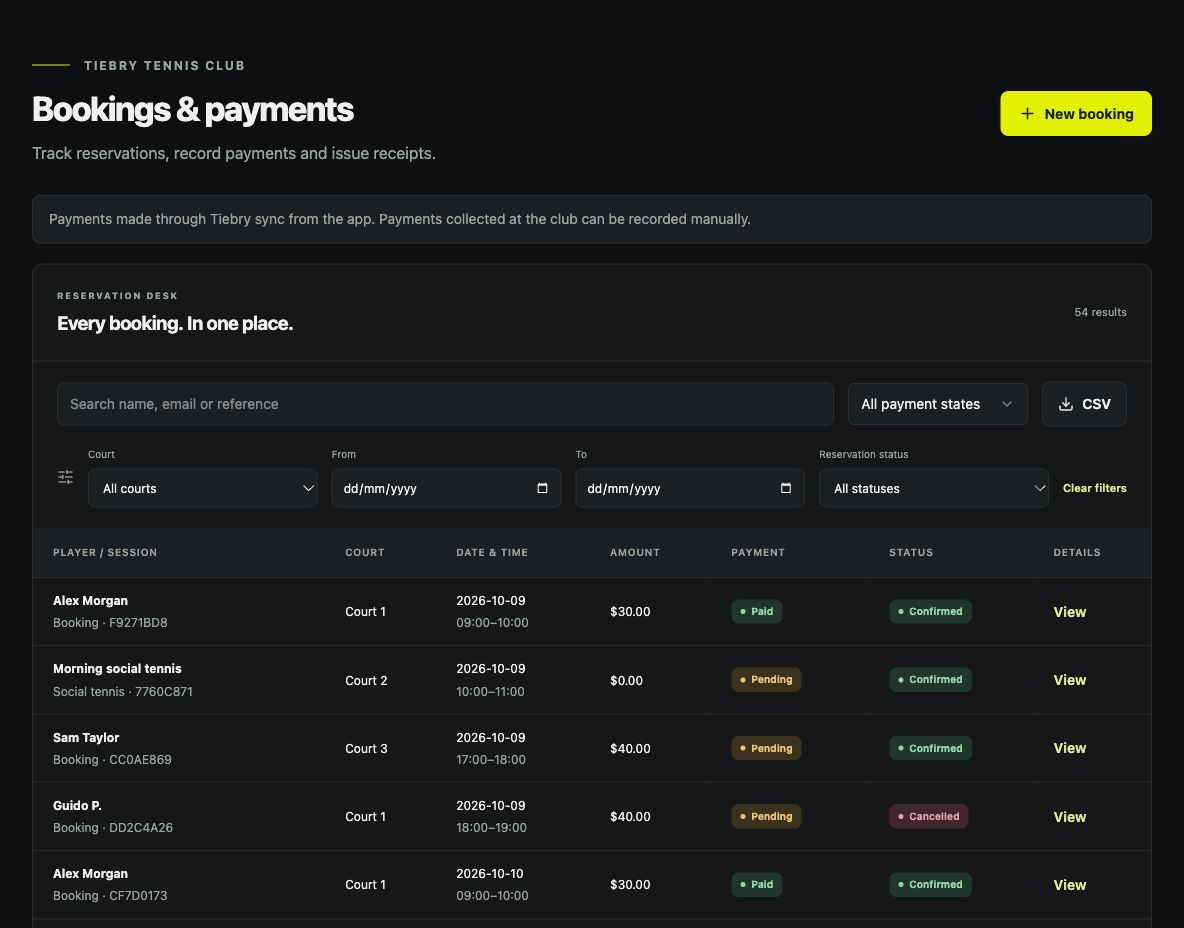Click the CSV download icon
Screen dimensions: 1184x928
1065,404
